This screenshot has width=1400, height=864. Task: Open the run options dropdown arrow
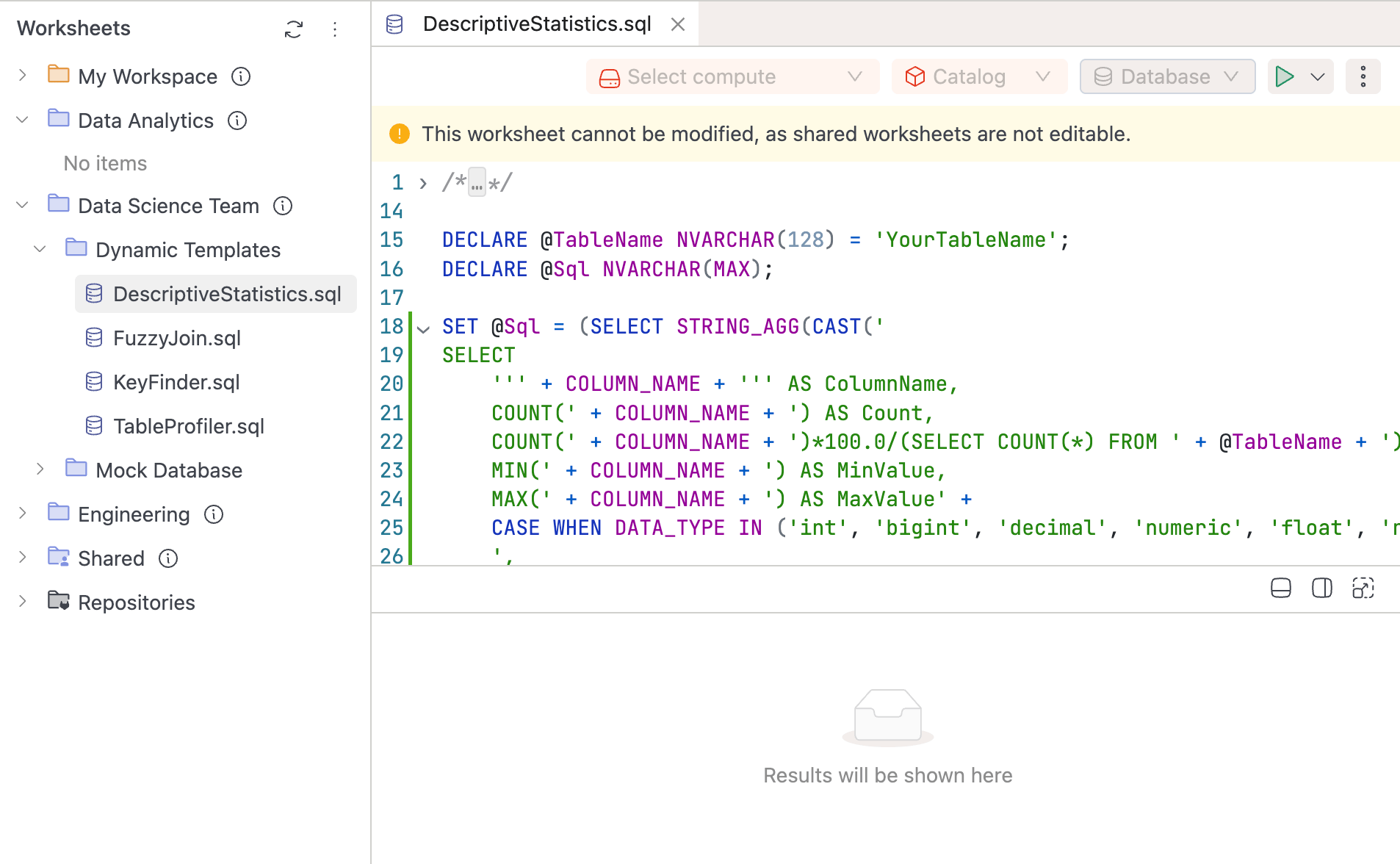point(1318,76)
